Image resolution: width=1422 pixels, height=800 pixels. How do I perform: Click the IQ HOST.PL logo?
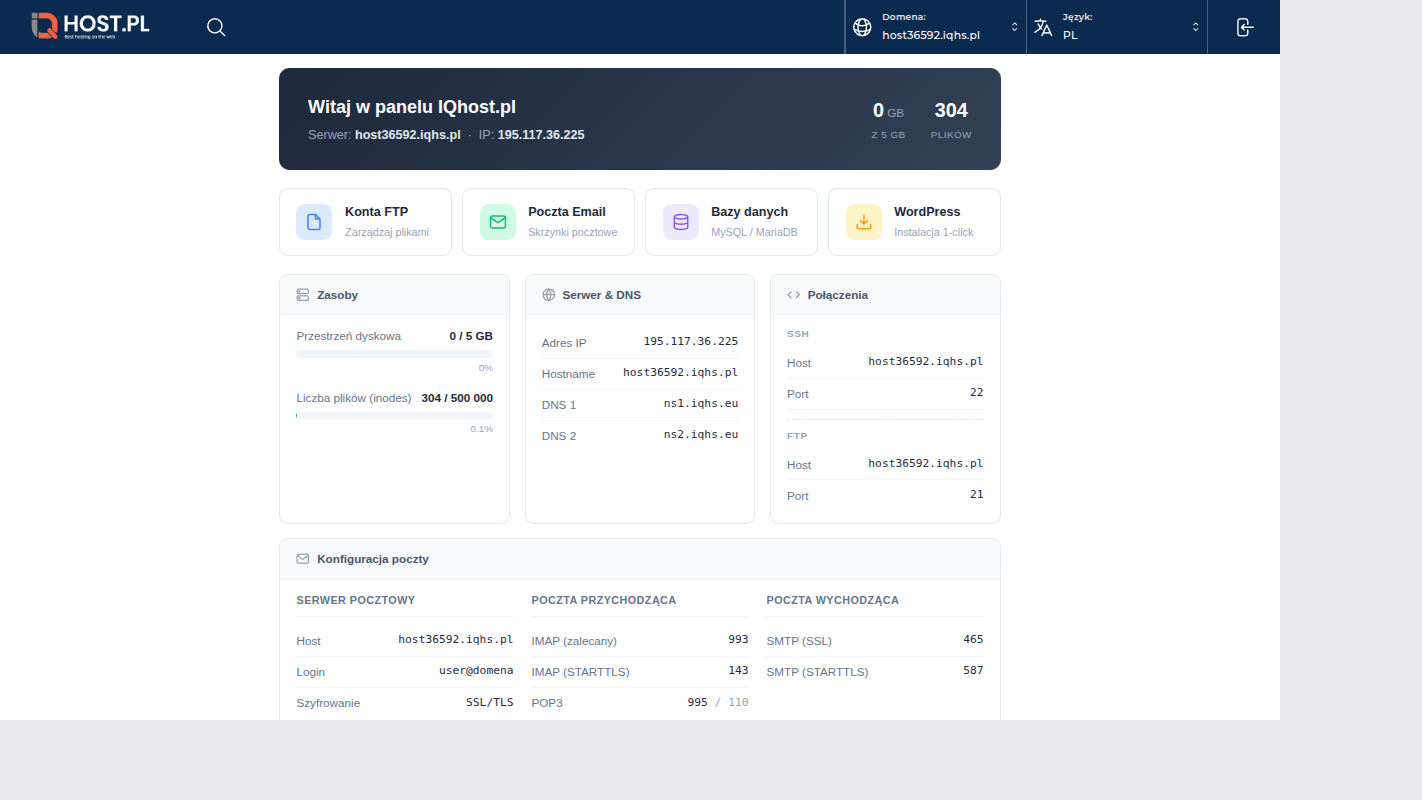(90, 26)
